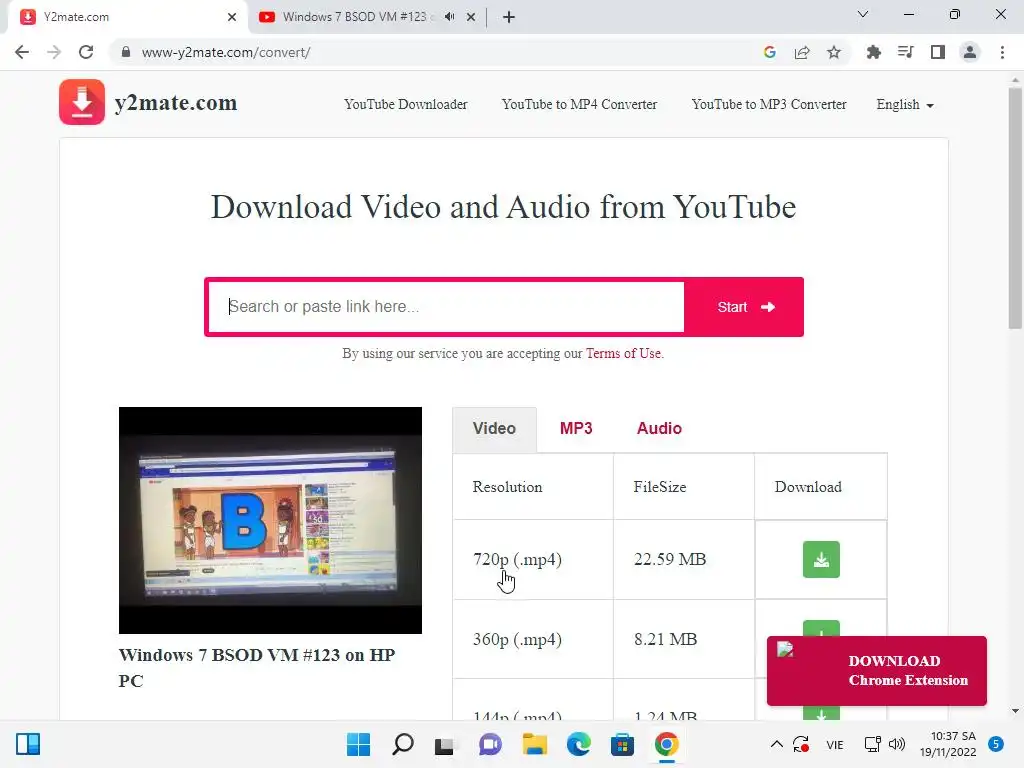The width and height of the screenshot is (1024, 768).
Task: Click the browser forward arrow
Action: [x=54, y=52]
